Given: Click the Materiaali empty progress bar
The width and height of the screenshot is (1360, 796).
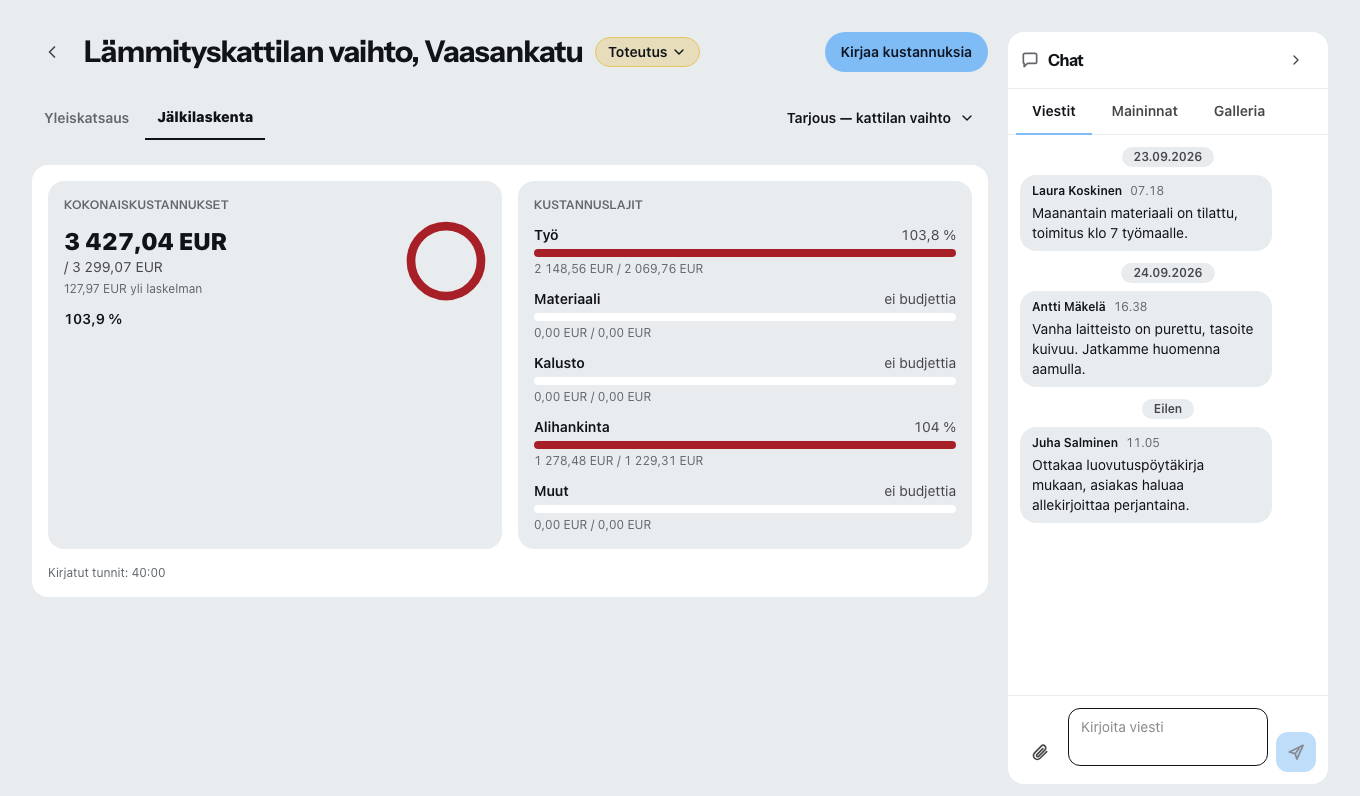Looking at the screenshot, I should pyautogui.click(x=745, y=317).
